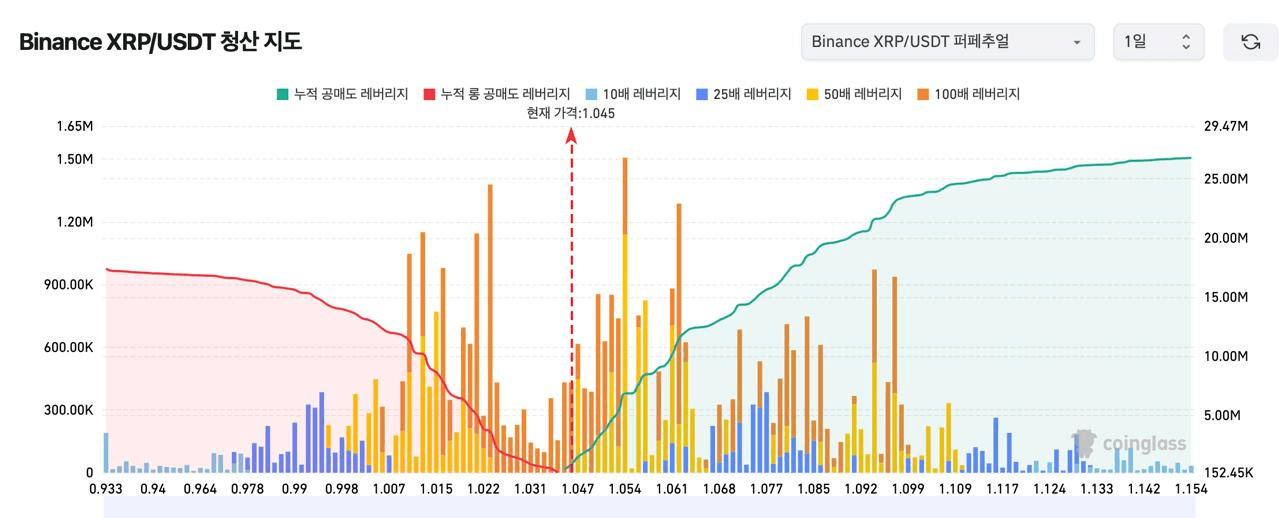Image resolution: width=1280 pixels, height=518 pixels.
Task: Open the Binance XRP/USDT 퍼페추얼 dropdown
Action: [948, 42]
